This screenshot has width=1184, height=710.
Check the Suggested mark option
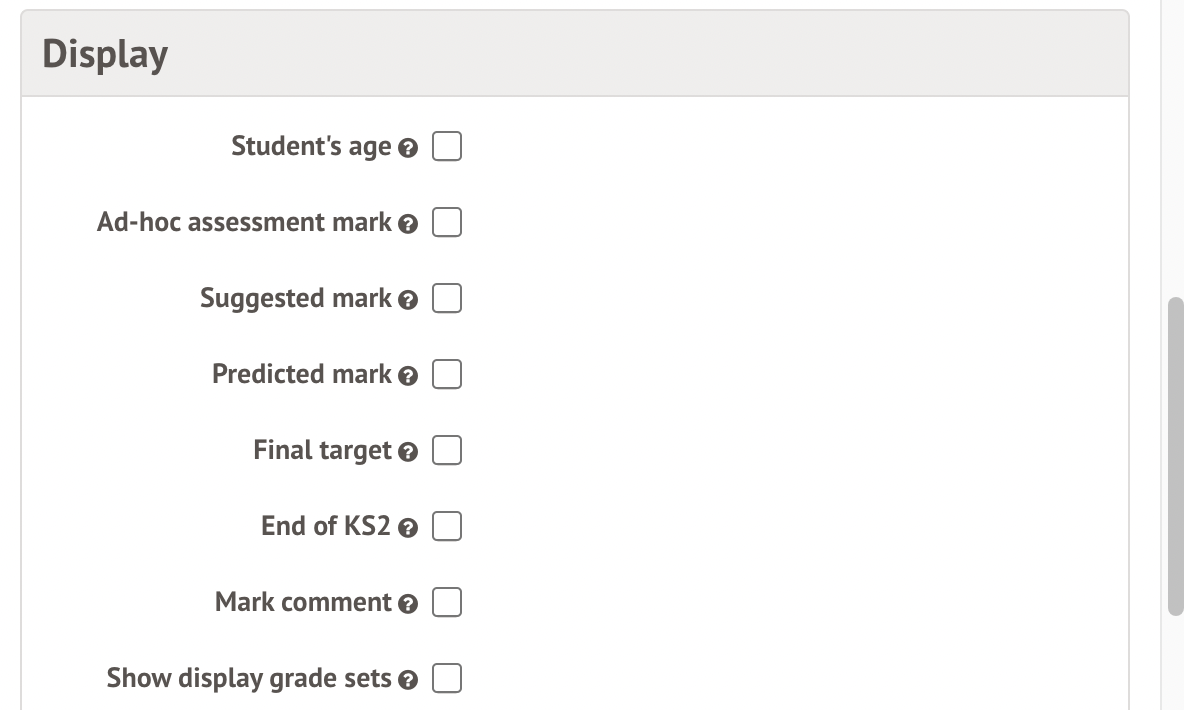(x=447, y=299)
